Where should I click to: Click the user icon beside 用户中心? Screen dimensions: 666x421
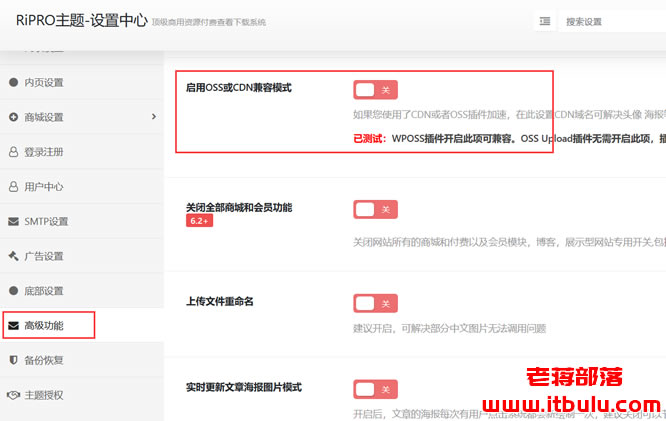[x=14, y=186]
